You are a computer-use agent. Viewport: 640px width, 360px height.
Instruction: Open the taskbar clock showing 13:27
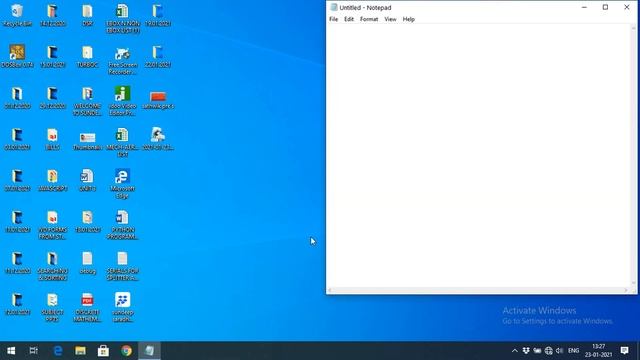tap(598, 351)
